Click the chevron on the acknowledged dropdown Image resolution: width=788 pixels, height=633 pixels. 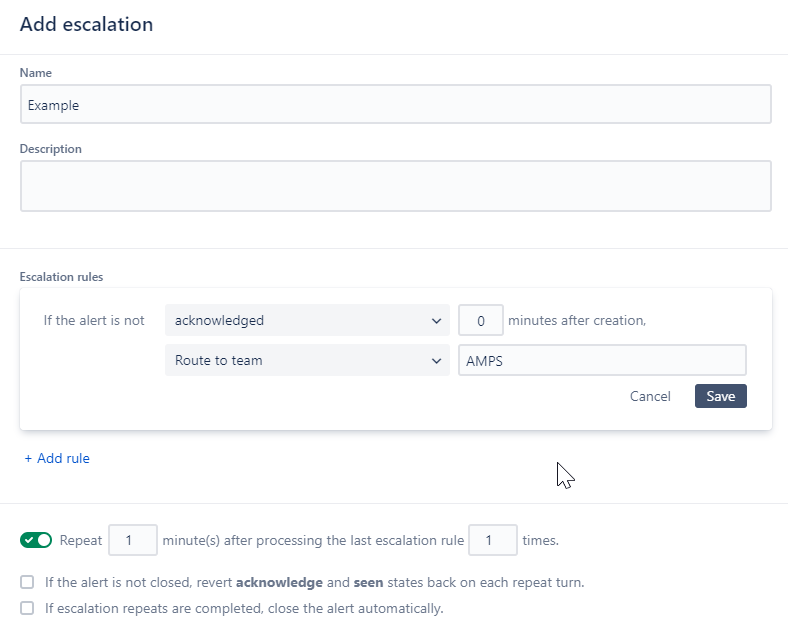436,321
